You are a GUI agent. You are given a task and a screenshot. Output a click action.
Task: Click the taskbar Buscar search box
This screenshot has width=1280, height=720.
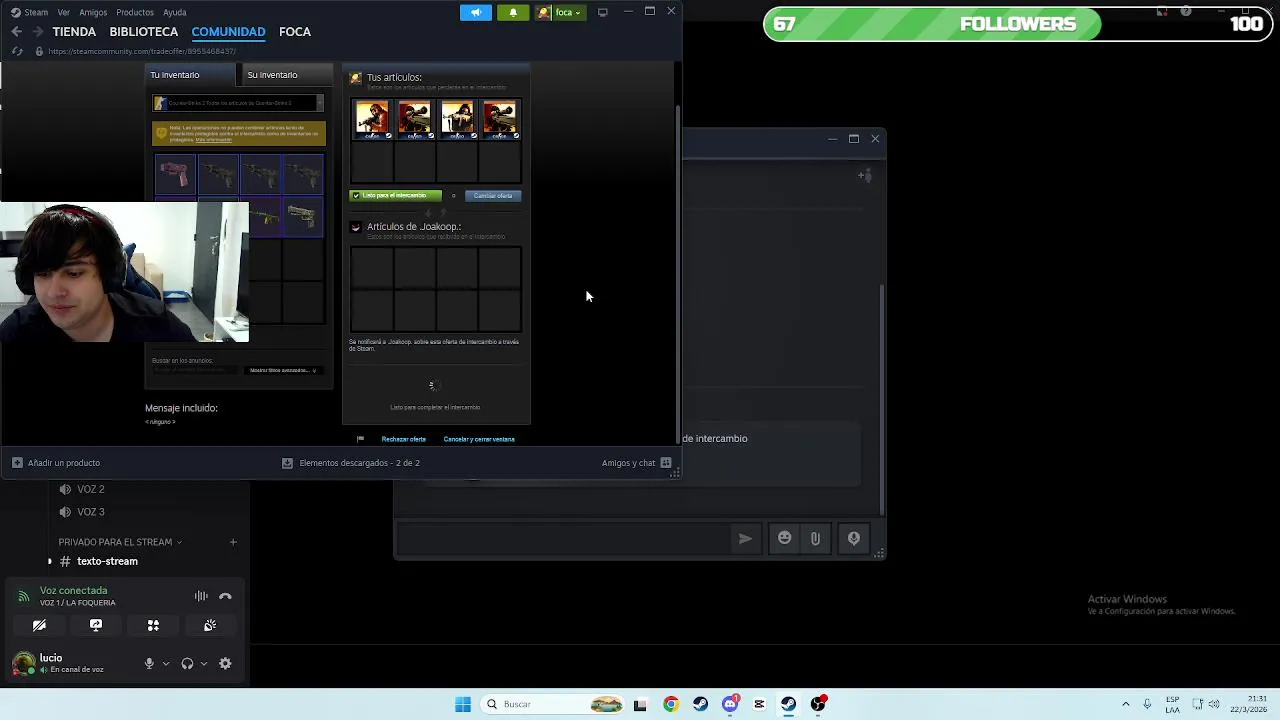point(552,704)
